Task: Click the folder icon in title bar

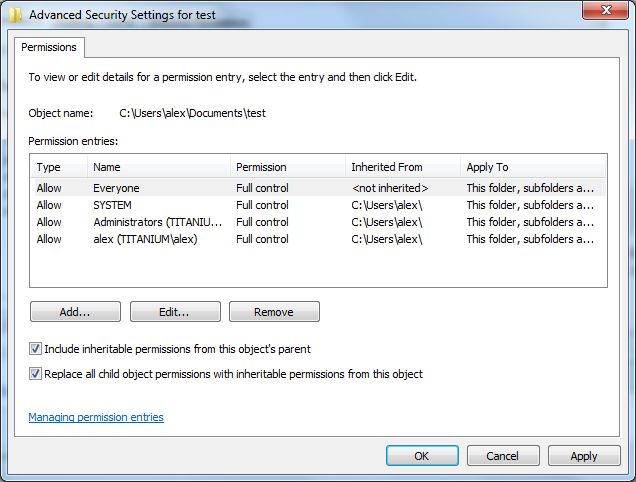Action: (x=15, y=15)
